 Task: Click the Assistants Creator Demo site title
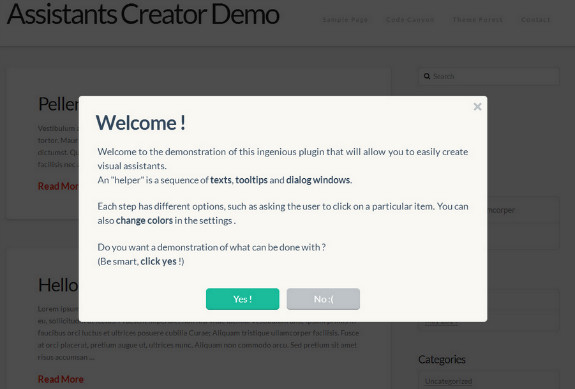coord(143,14)
